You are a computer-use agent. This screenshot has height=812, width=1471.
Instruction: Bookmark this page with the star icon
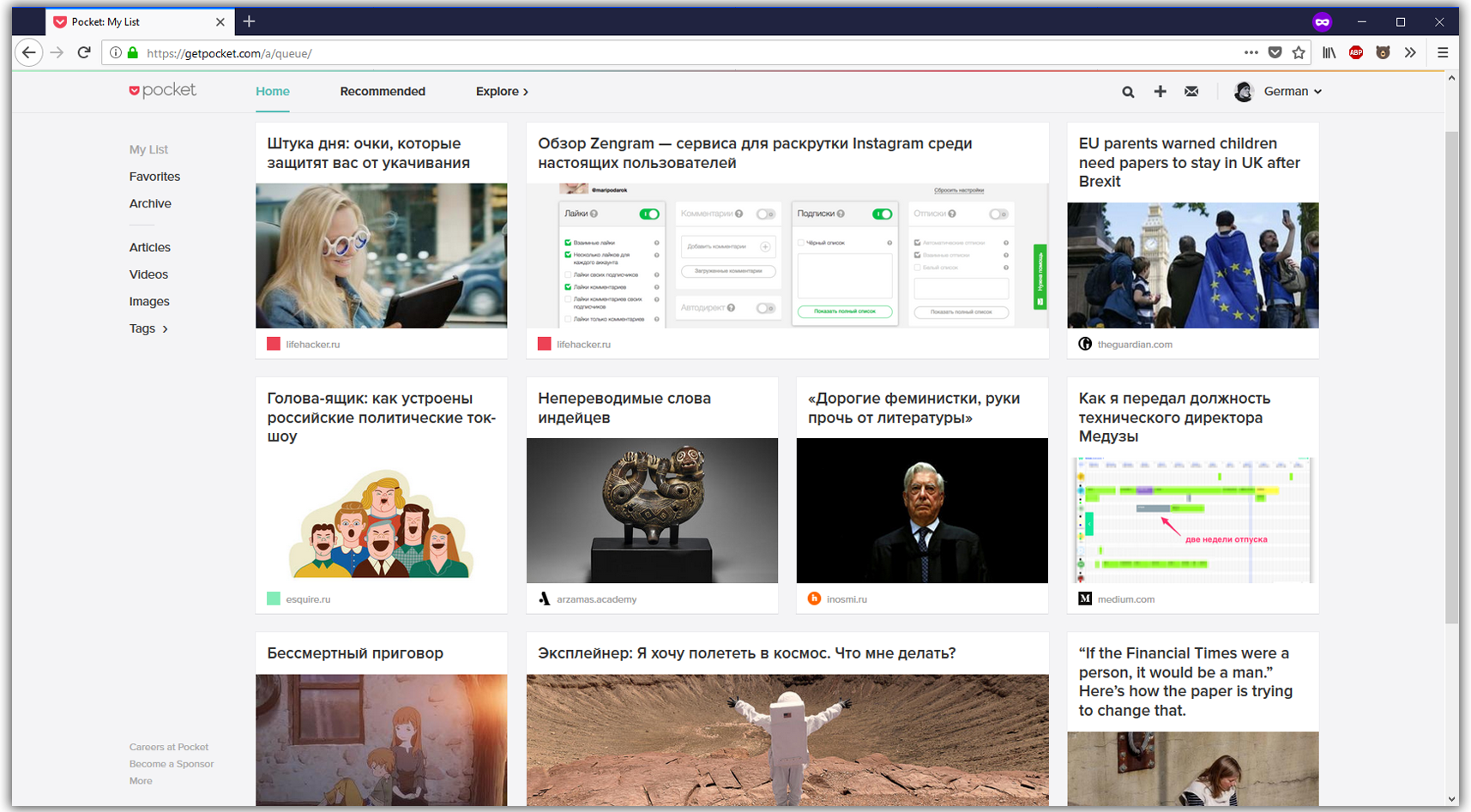[x=1299, y=53]
